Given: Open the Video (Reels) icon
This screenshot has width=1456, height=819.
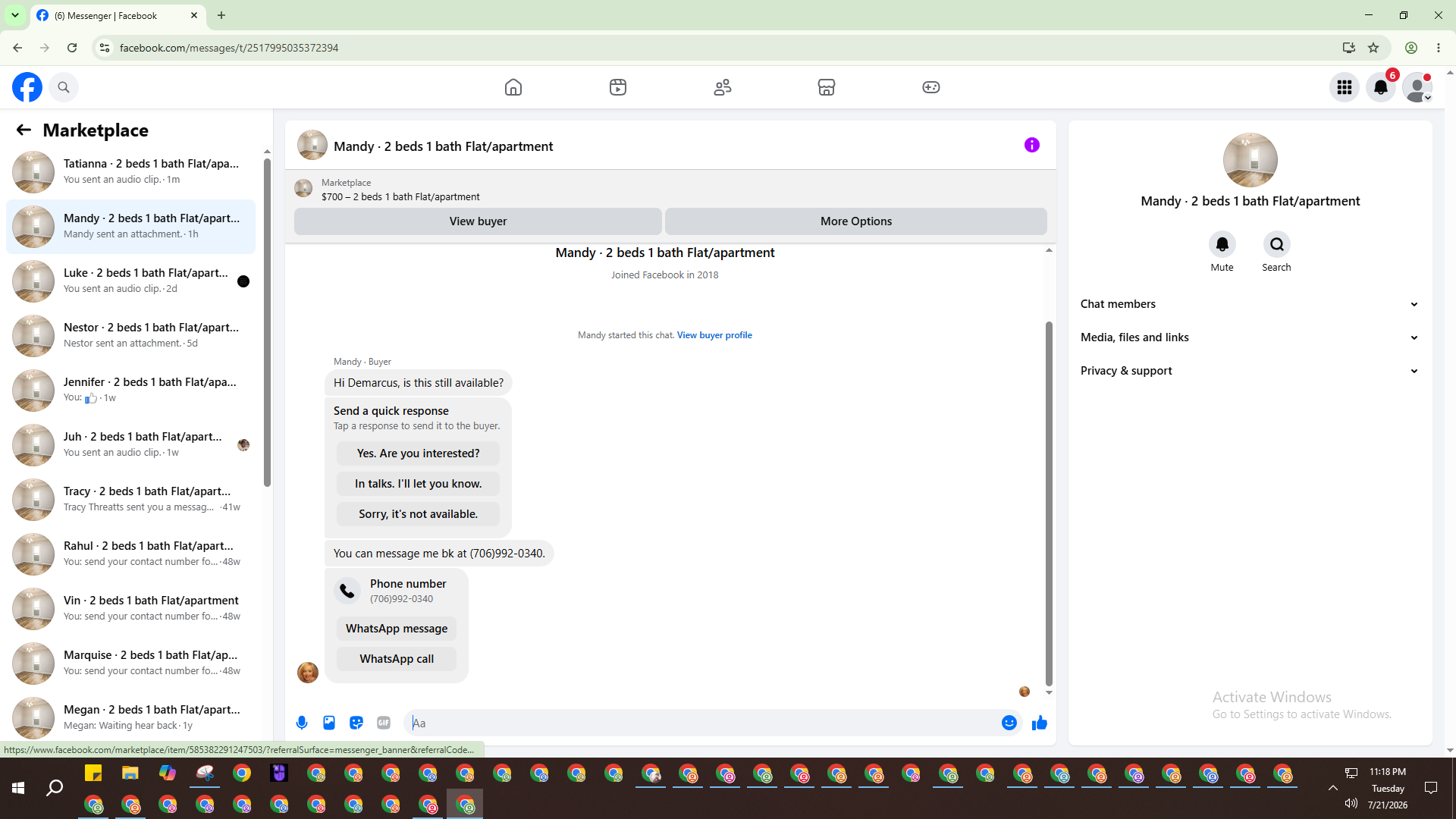Looking at the screenshot, I should [618, 87].
